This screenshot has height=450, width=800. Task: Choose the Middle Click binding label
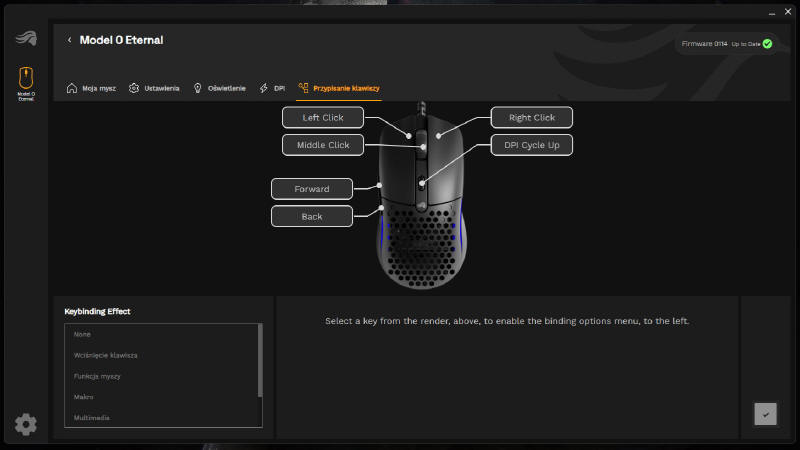click(x=322, y=145)
